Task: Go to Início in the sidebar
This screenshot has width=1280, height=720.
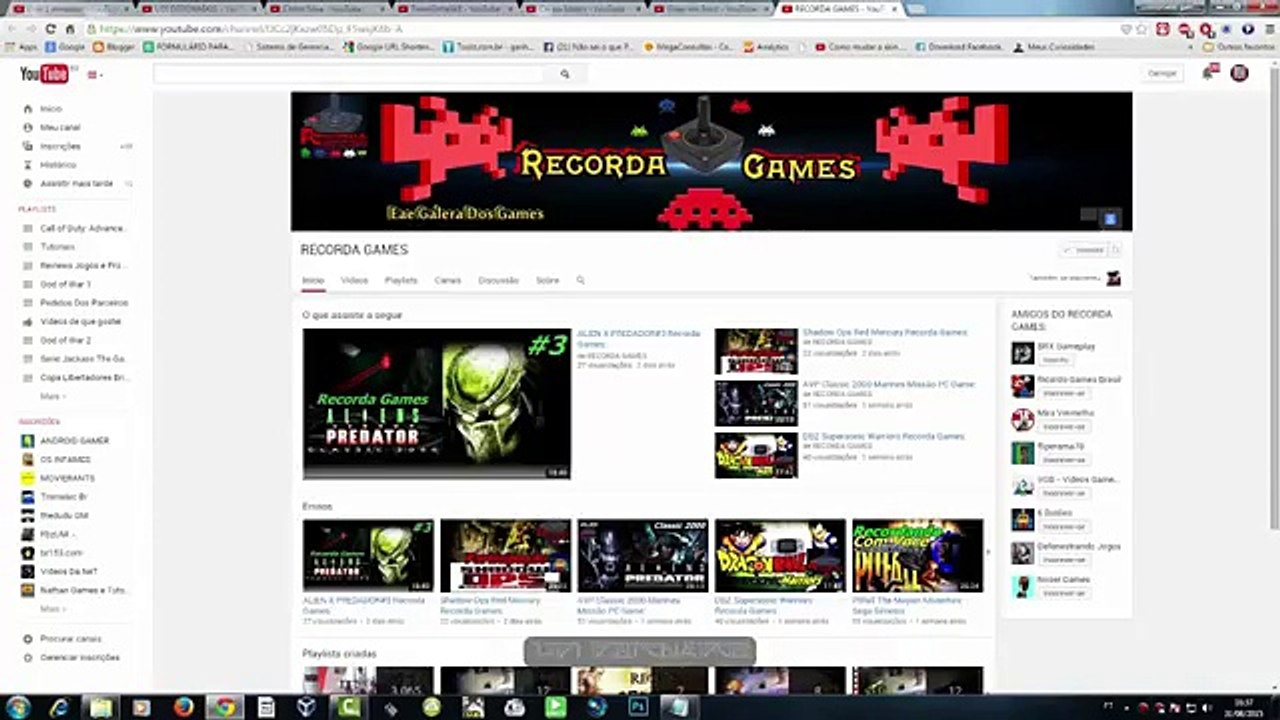Action: [x=51, y=108]
